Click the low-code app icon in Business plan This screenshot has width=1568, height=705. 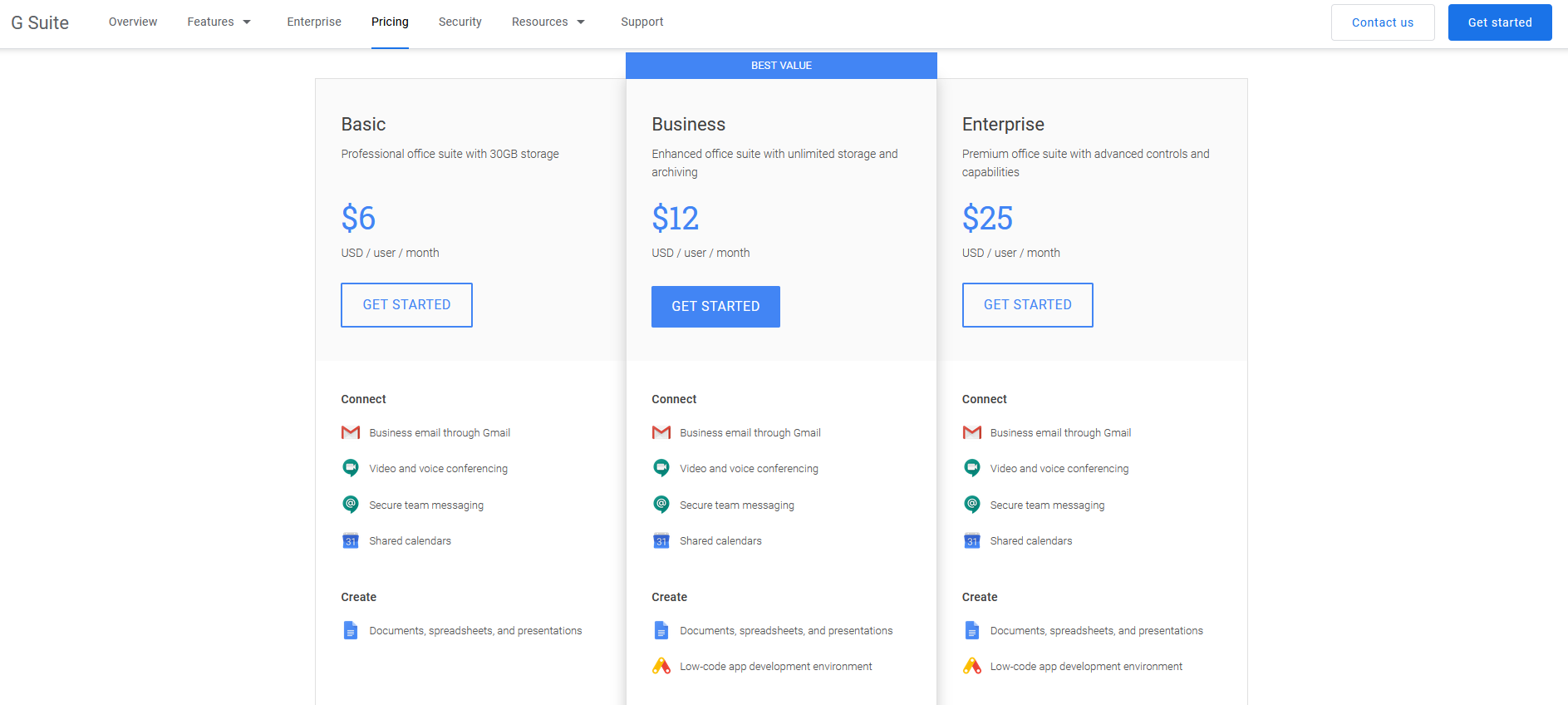pos(661,666)
